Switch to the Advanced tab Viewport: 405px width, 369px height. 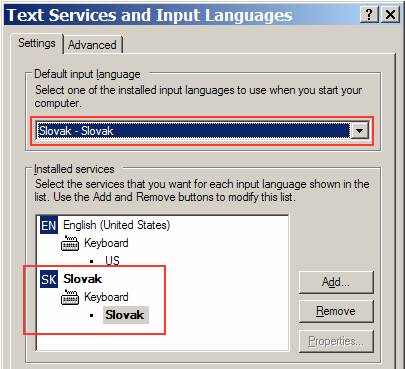tap(92, 45)
